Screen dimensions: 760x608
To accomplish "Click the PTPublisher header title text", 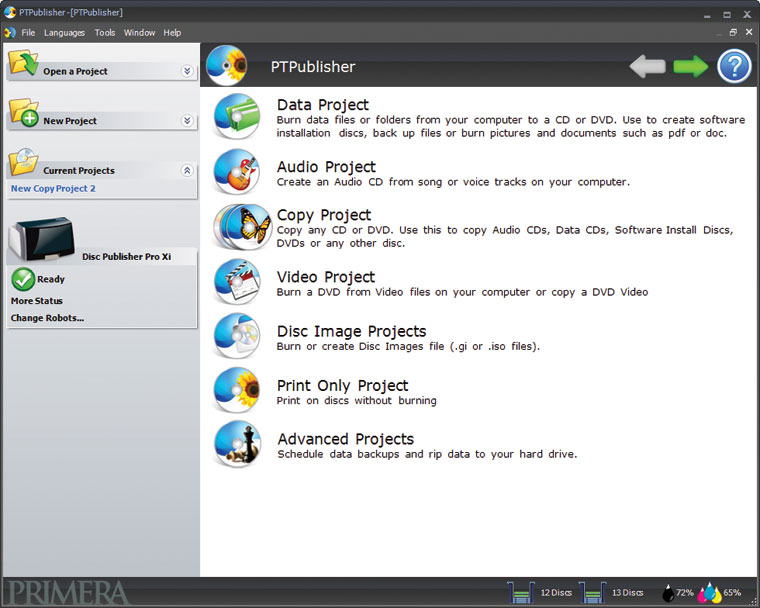I will 313,66.
